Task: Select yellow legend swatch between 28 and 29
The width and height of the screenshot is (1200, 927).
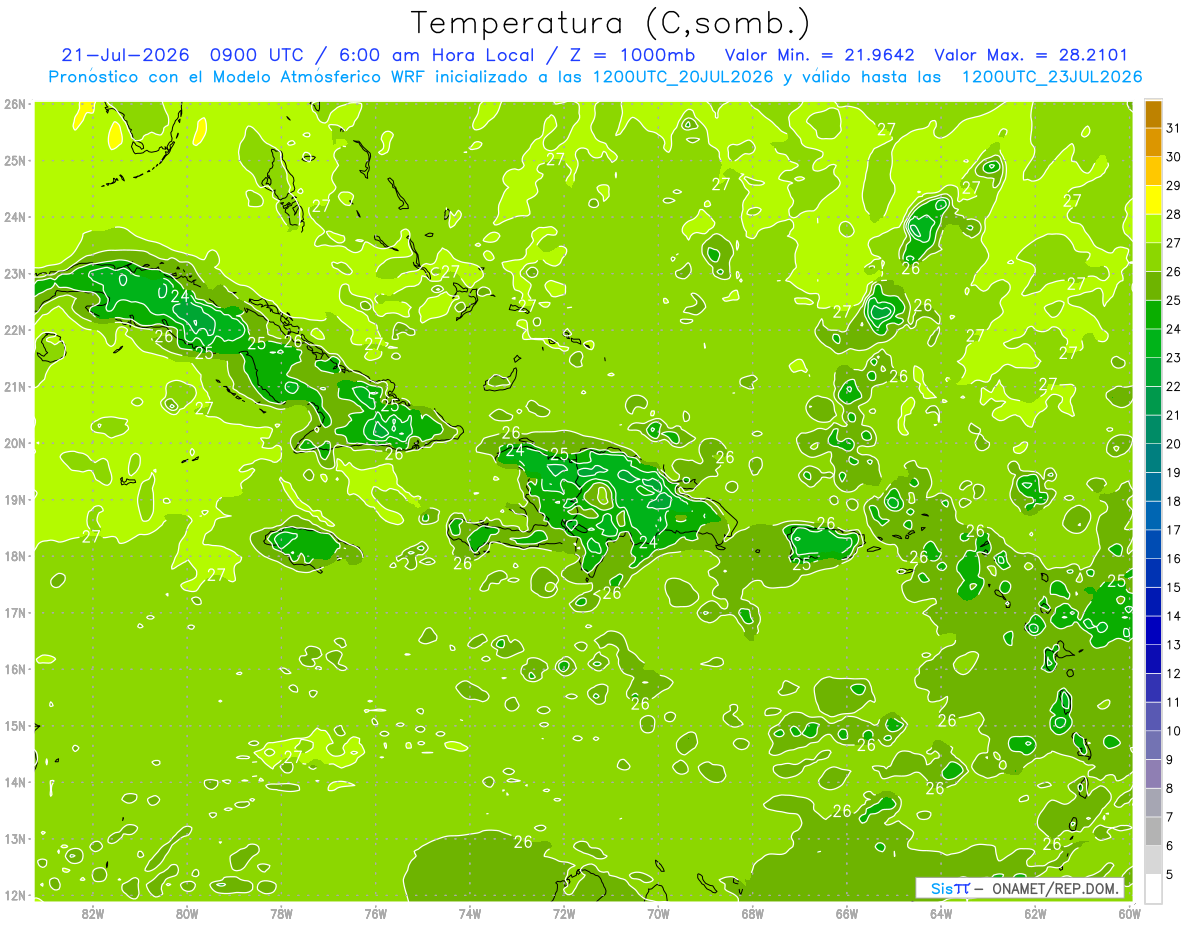Action: click(1153, 200)
